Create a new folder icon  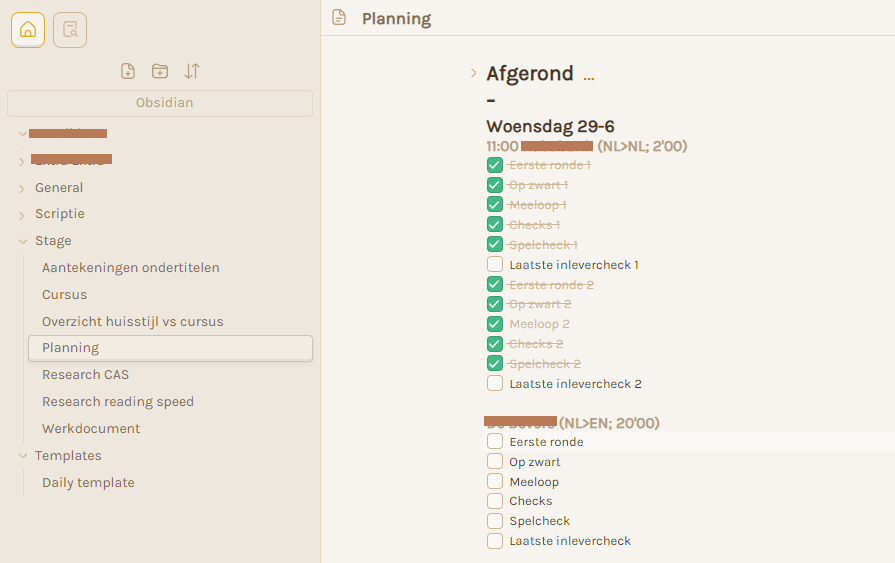pyautogui.click(x=160, y=71)
